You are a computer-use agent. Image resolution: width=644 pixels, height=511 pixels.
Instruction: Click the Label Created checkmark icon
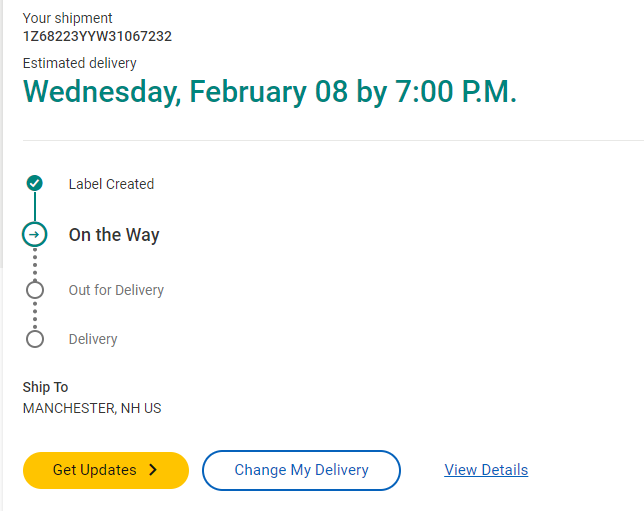point(35,183)
